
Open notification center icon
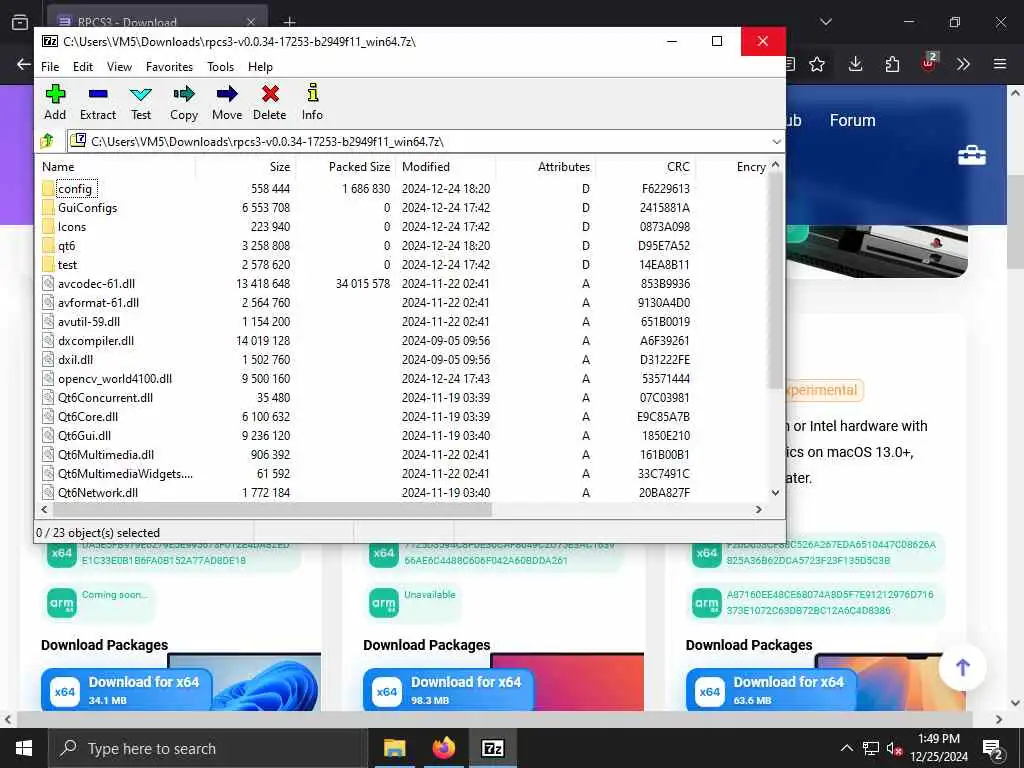(993, 749)
